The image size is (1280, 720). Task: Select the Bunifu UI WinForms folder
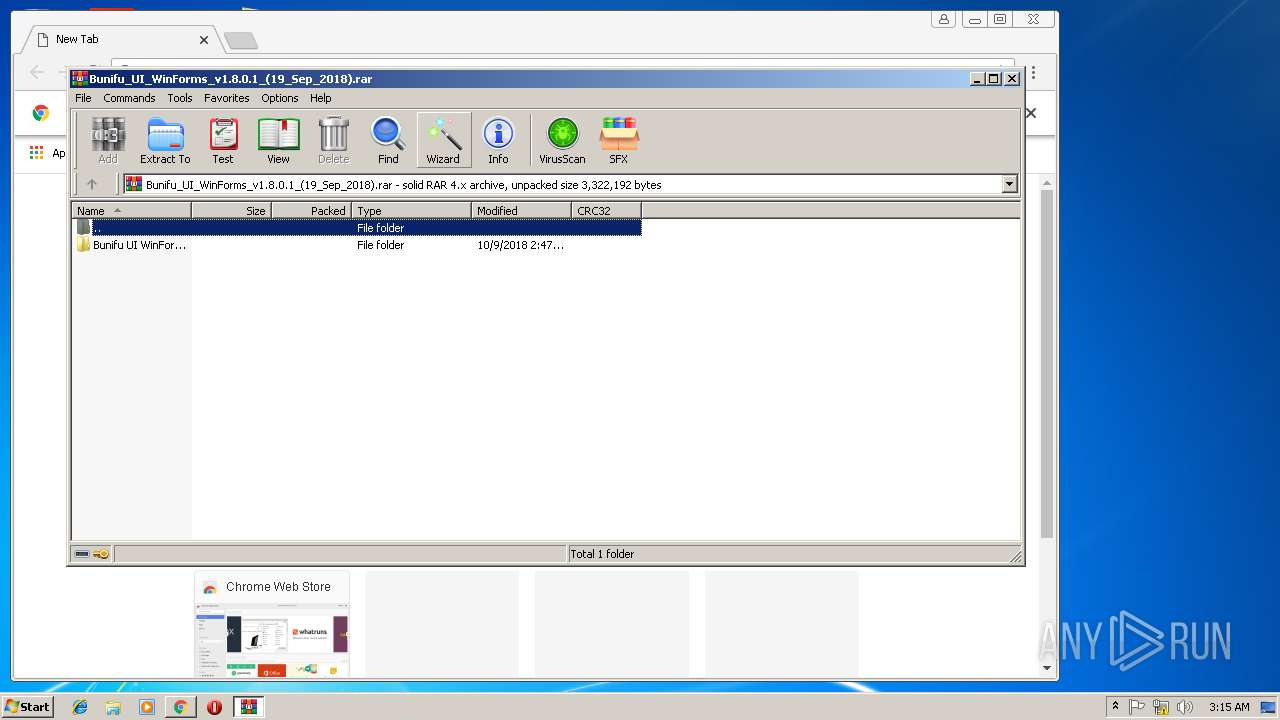[x=131, y=245]
